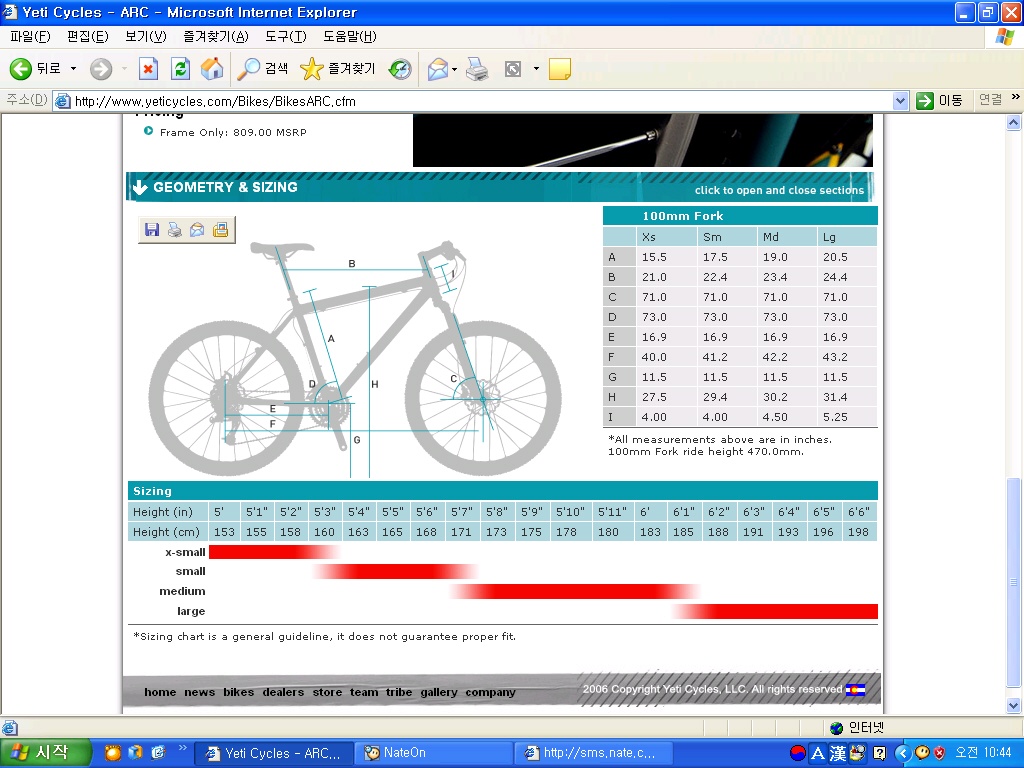This screenshot has height=768, width=1024.
Task: Toggle the A input mode tray icon
Action: click(x=817, y=753)
